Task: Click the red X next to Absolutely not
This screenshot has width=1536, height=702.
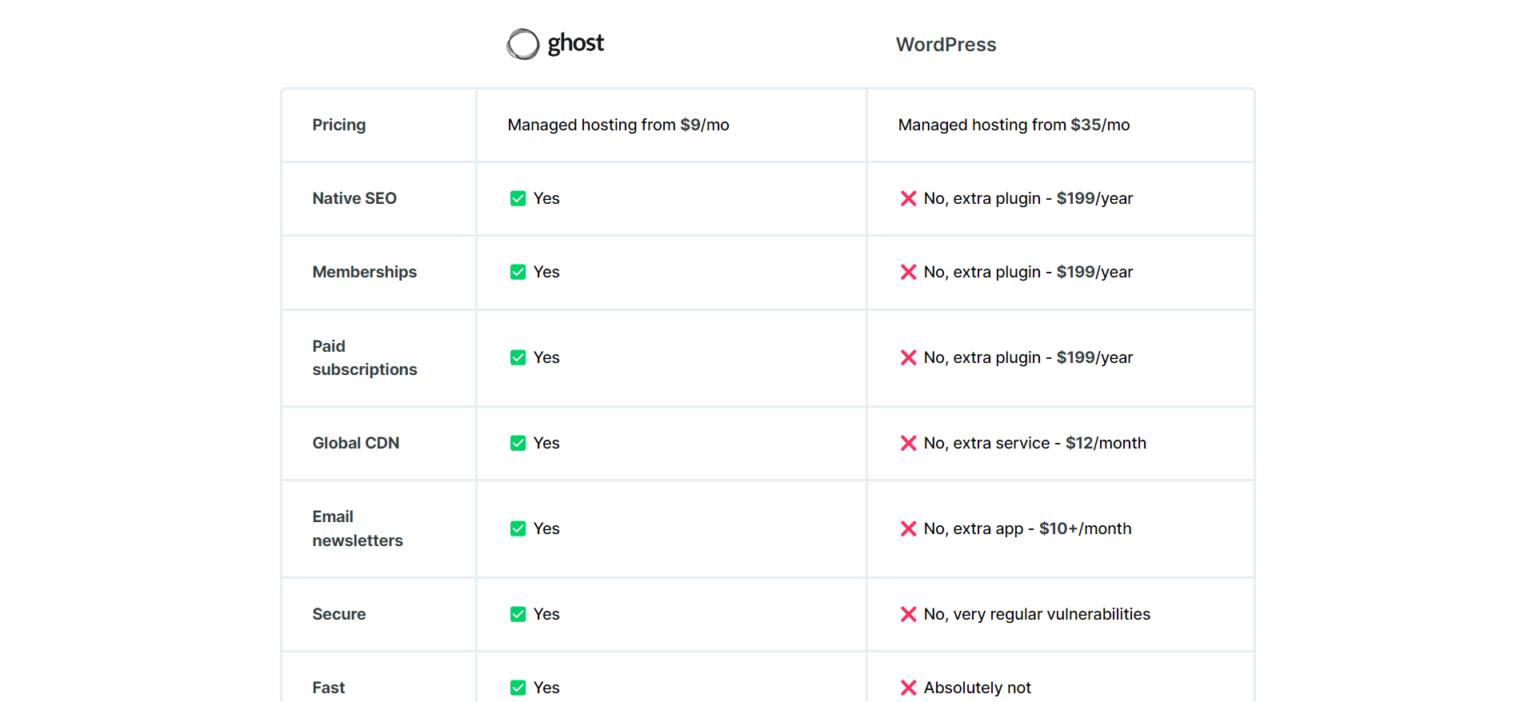Action: point(908,687)
